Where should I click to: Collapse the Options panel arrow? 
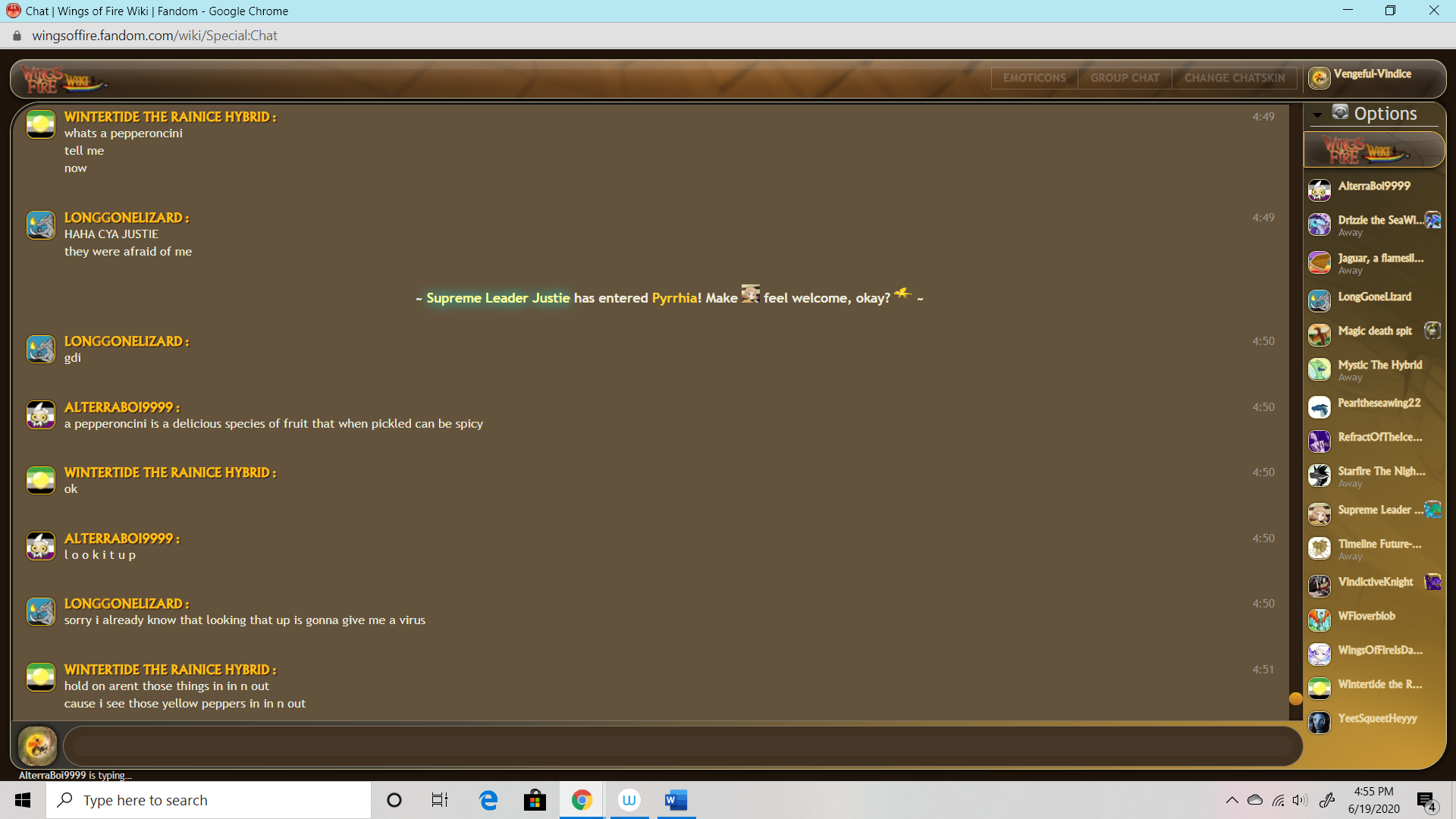[1317, 115]
